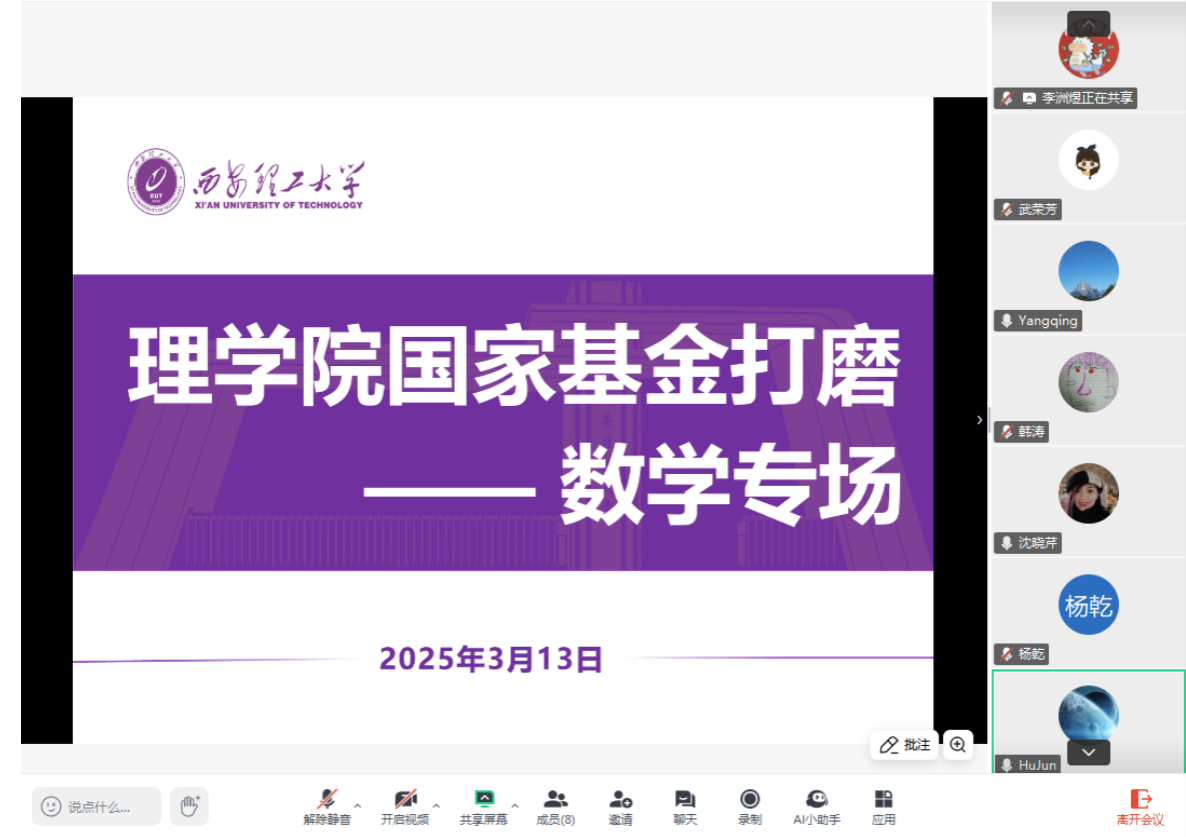Start recording with the 录制 icon

coord(749,805)
